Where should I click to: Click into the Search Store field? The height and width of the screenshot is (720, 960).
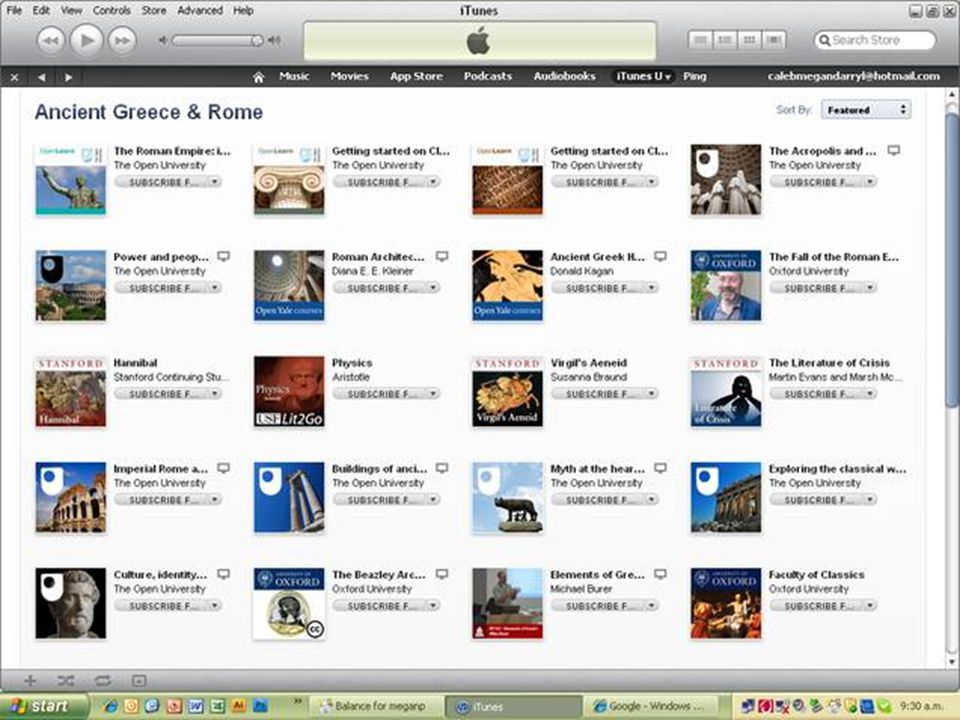pos(875,40)
